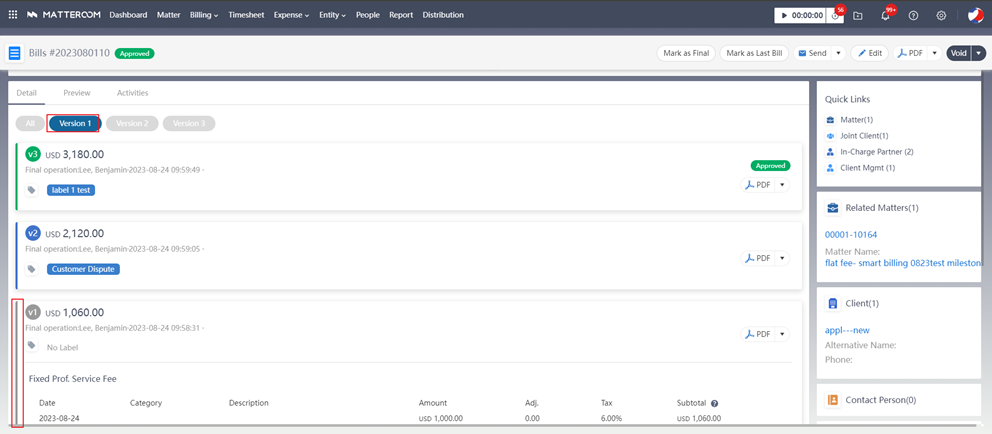The height and width of the screenshot is (434, 992).
Task: Click the bill document icon beside Bills title
Action: [x=15, y=53]
